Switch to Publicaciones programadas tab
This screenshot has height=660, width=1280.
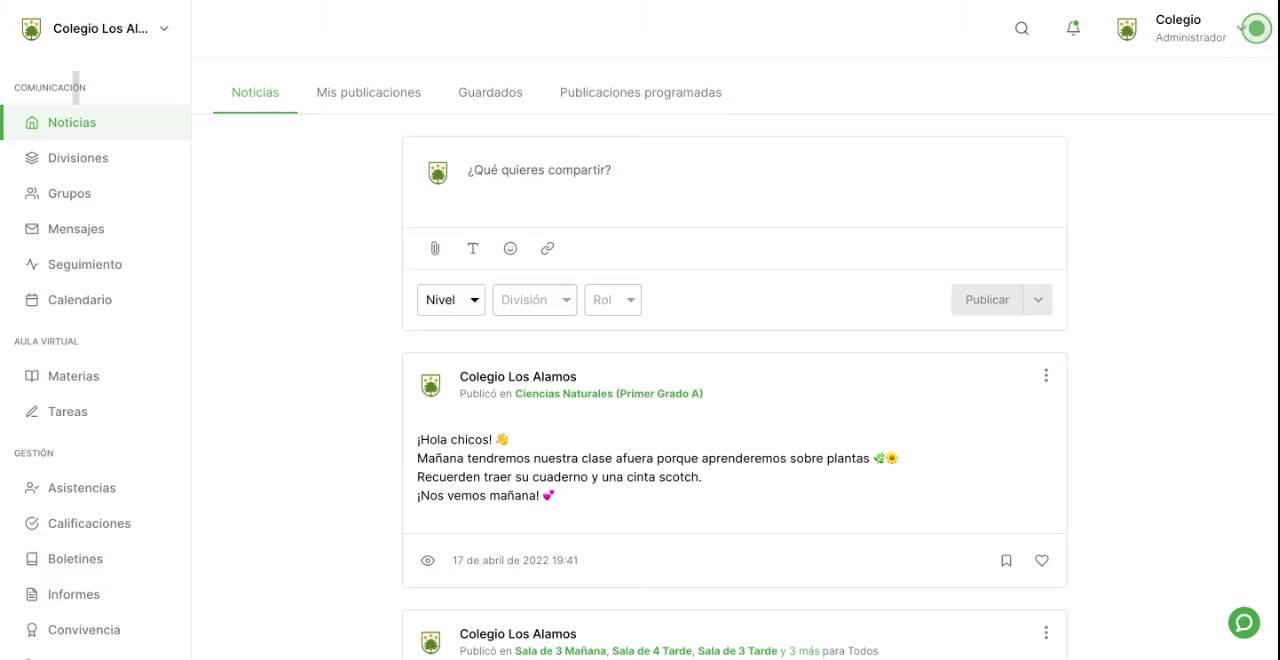(x=641, y=92)
